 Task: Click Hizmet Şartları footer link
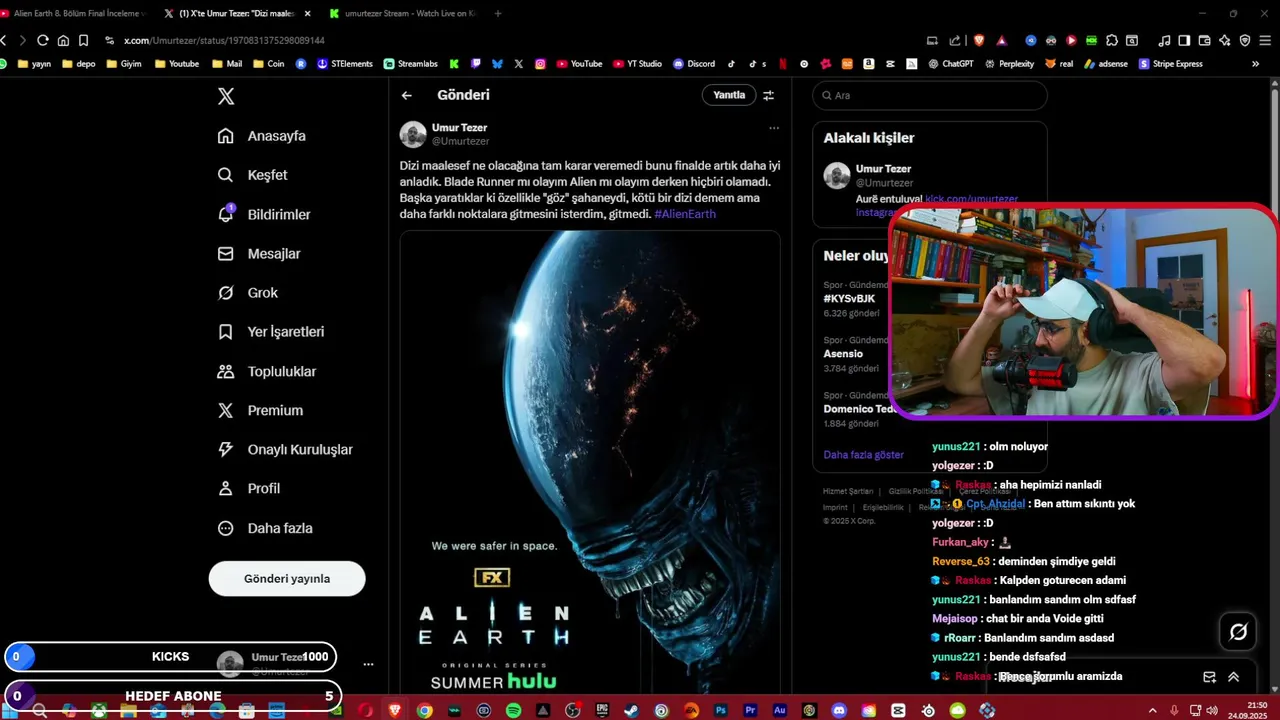pos(848,491)
